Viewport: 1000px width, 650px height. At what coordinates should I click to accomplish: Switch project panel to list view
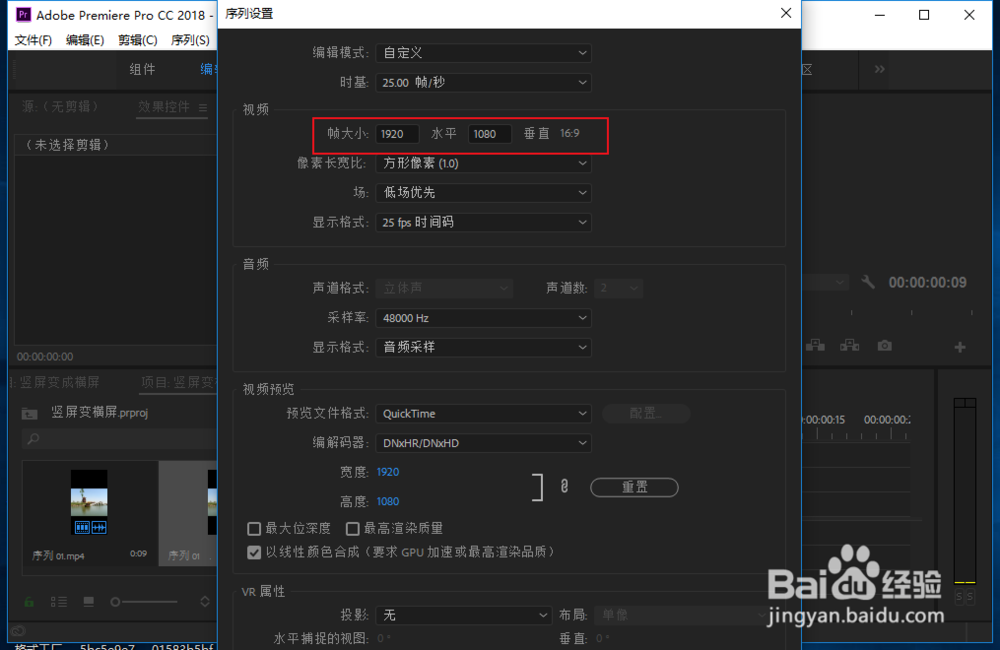click(59, 602)
